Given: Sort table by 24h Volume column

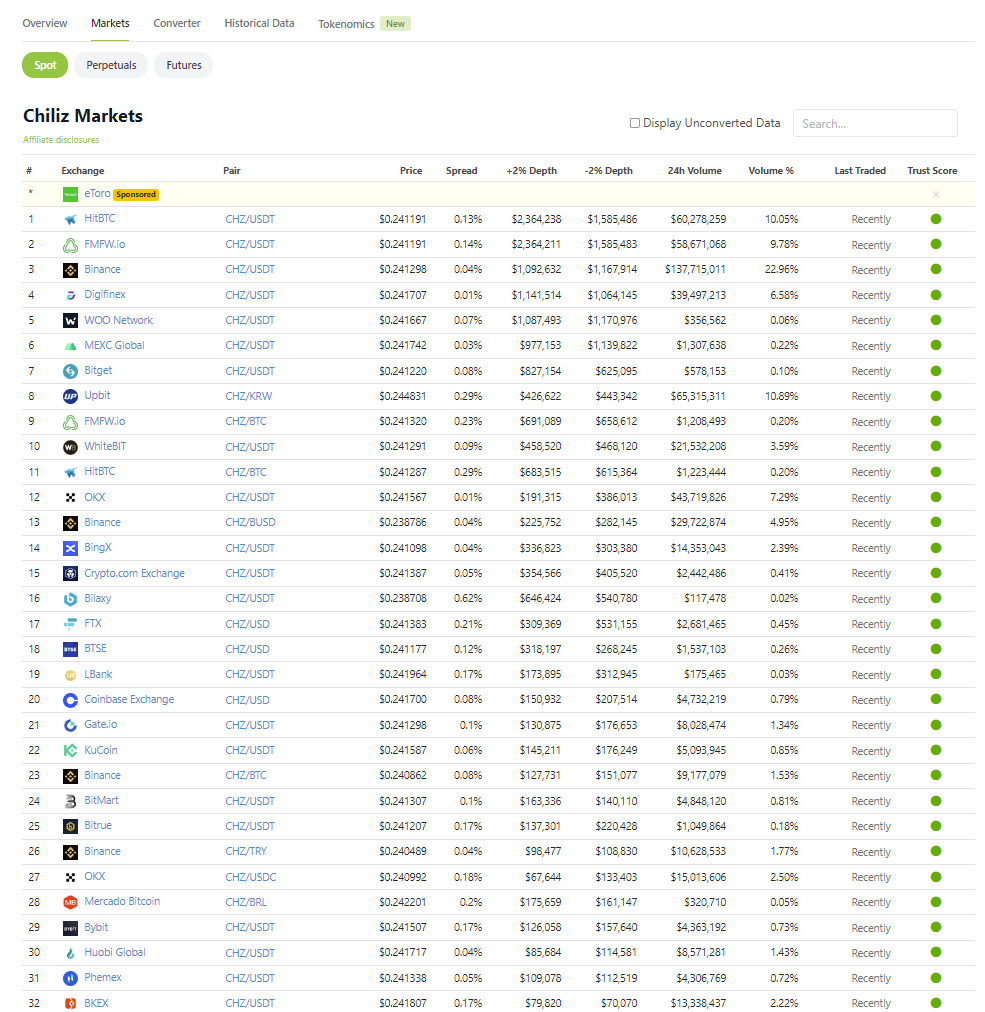Looking at the screenshot, I should 694,171.
